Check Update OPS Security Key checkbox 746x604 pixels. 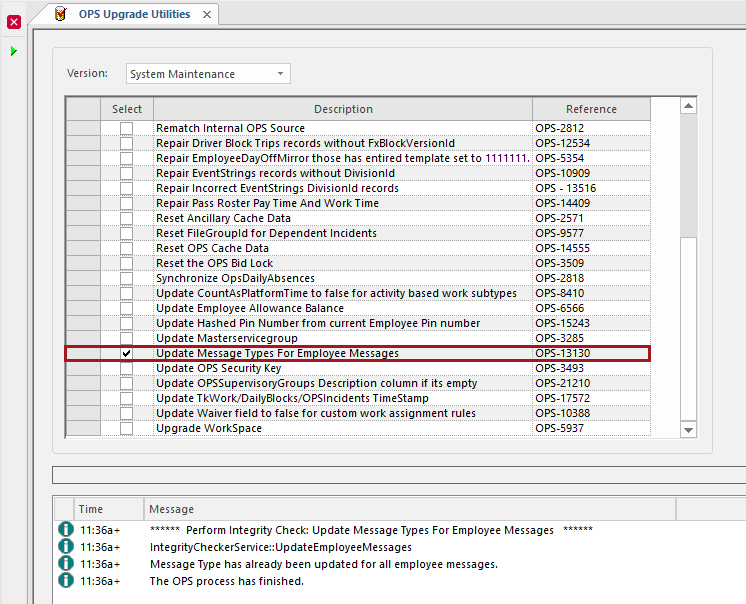[127, 368]
